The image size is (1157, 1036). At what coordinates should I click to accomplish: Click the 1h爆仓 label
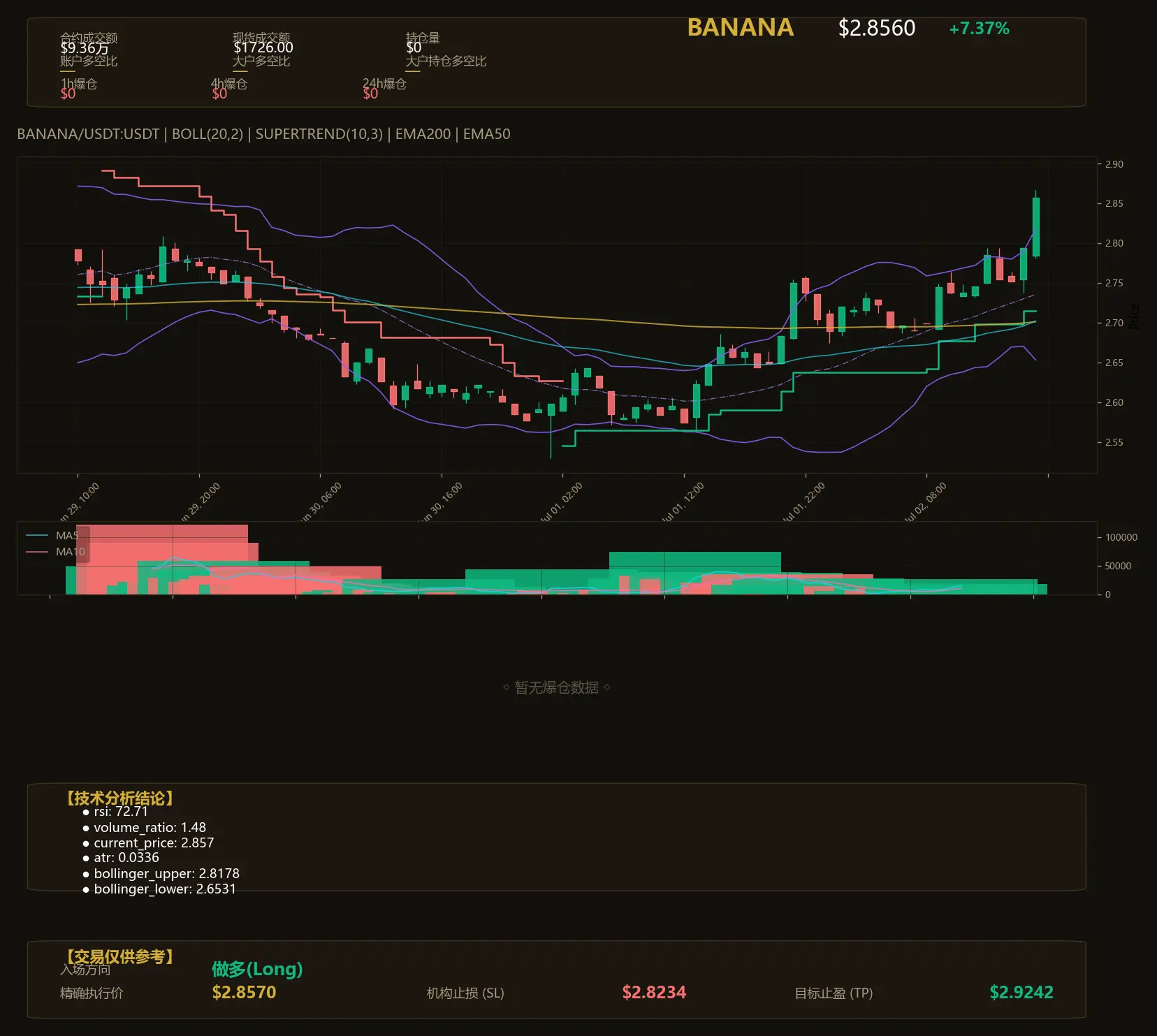click(79, 84)
